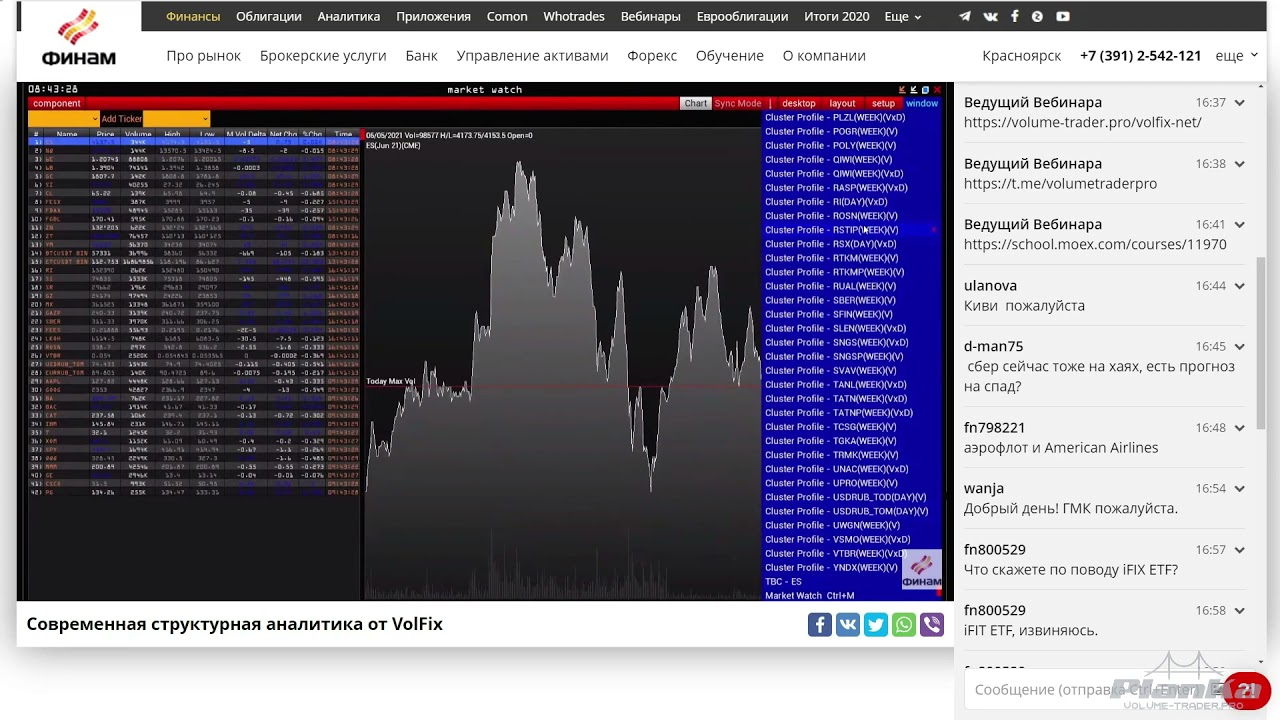Image resolution: width=1280 pixels, height=720 pixels.
Task: Open the Finam logo homepage
Action: pos(78,38)
